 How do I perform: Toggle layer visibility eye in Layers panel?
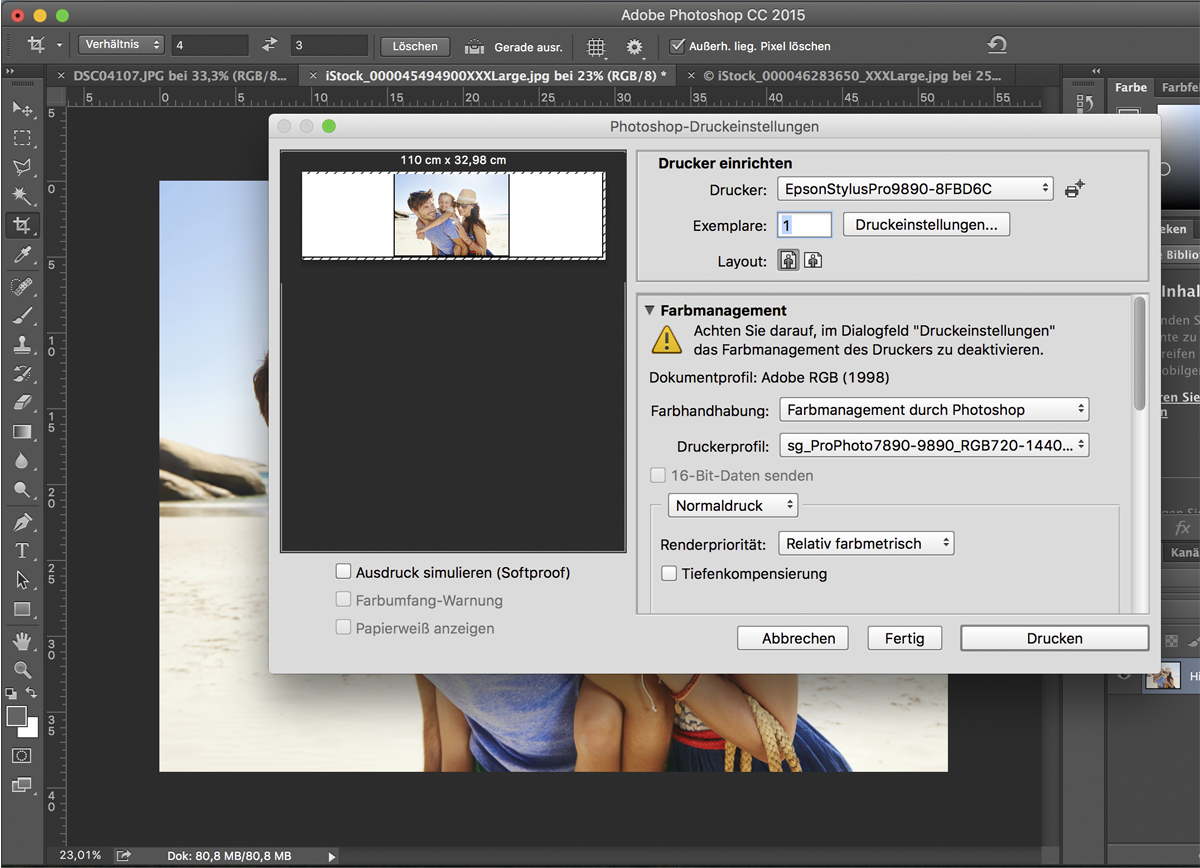1124,676
